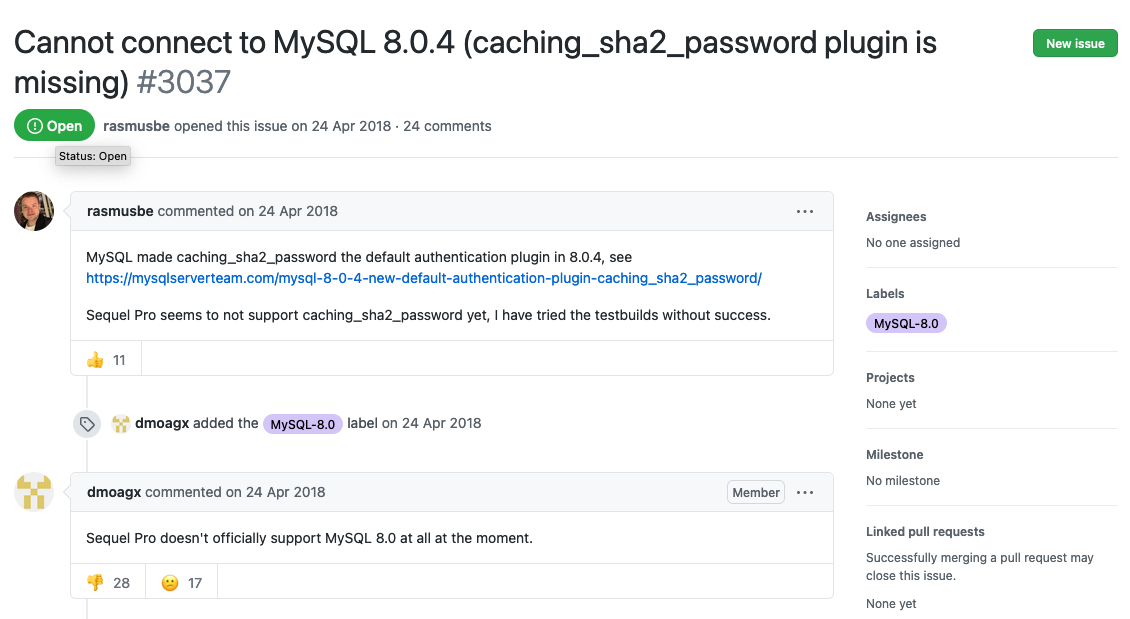Click the '24 comments' text in header
The width and height of the screenshot is (1130, 619).
447,126
